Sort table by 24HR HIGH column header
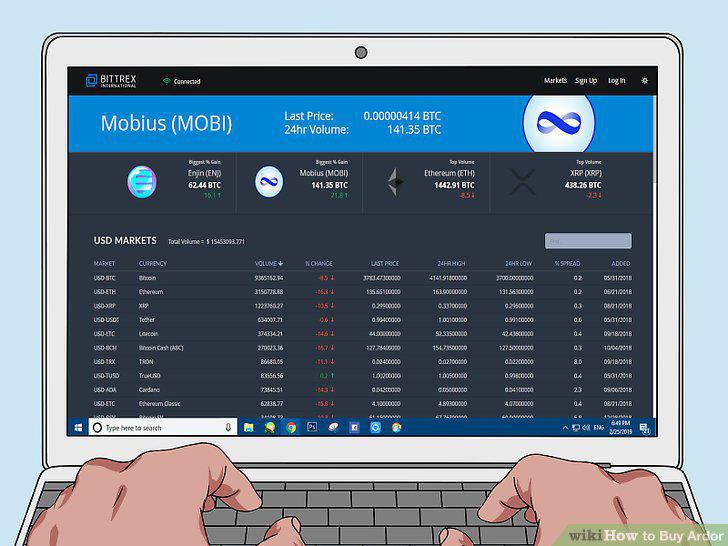728x546 pixels. [451, 263]
